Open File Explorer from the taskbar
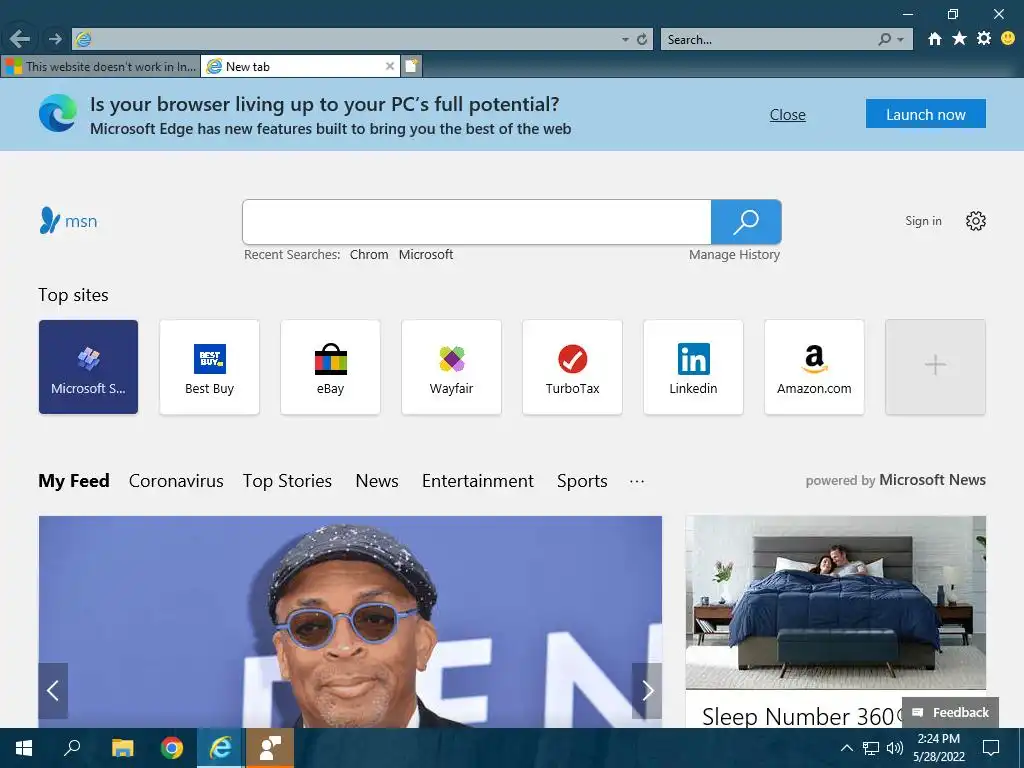Screen dimensions: 1024x768 pyautogui.click(x=122, y=748)
